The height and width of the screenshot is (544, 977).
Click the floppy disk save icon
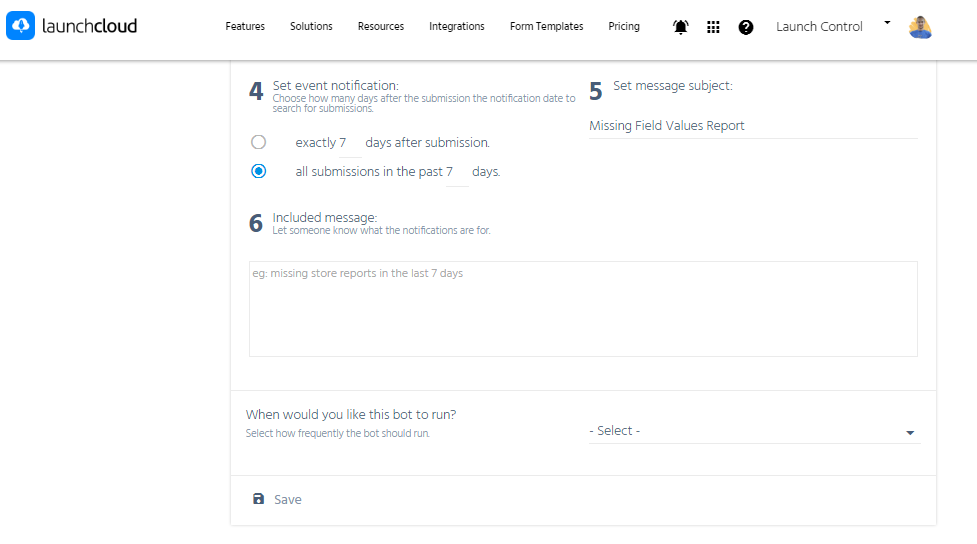point(259,499)
